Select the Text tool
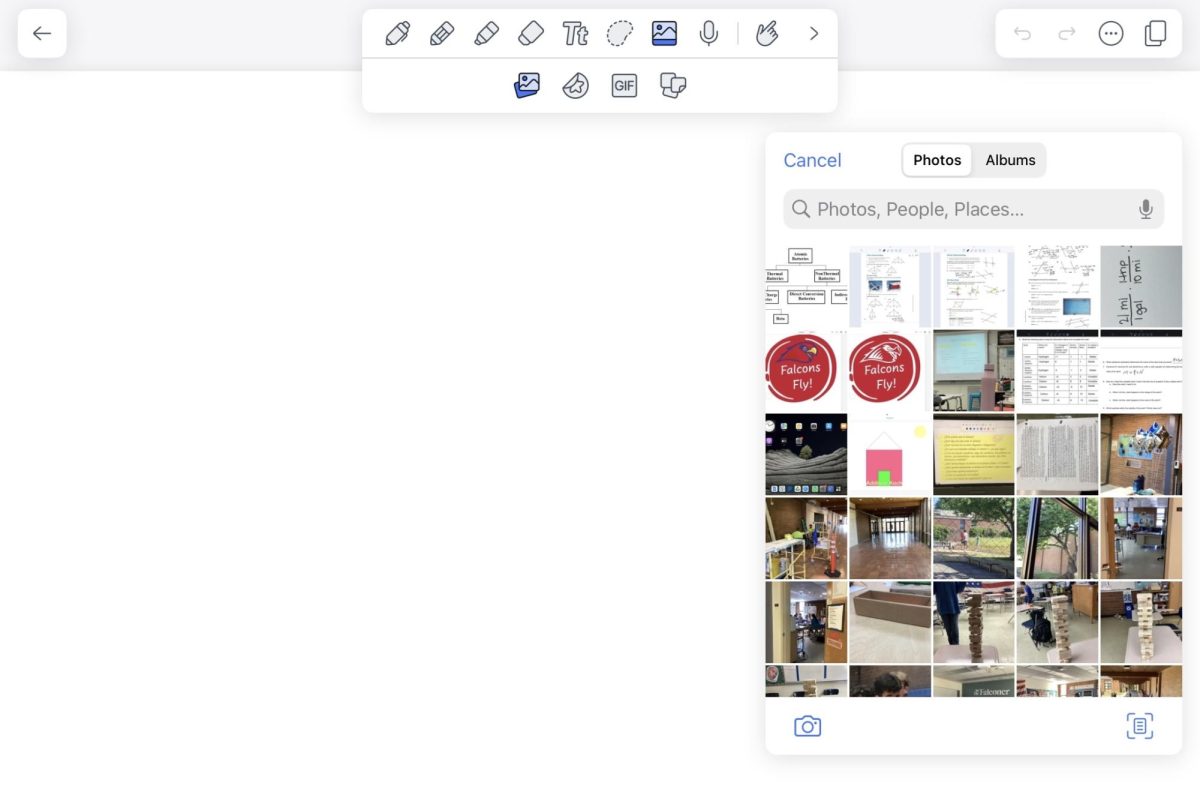Image resolution: width=1200 pixels, height=786 pixels. [x=575, y=34]
